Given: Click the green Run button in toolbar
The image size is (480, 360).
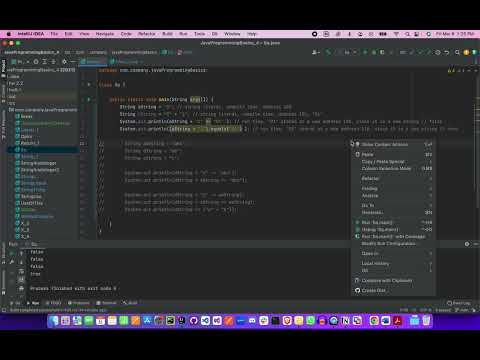Looking at the screenshot, I should point(365,52).
